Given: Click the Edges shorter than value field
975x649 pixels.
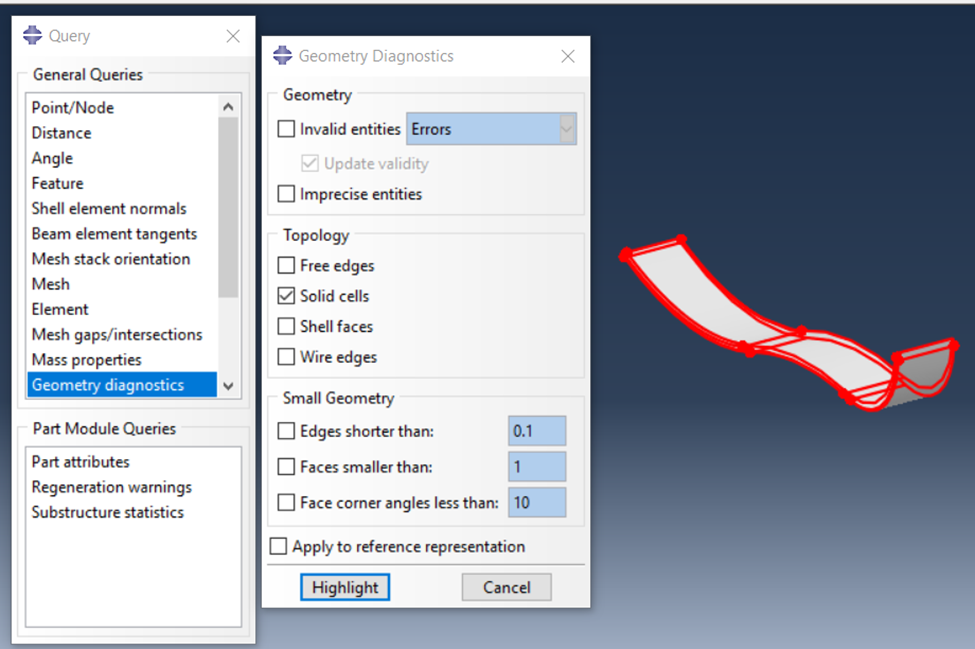Looking at the screenshot, I should point(537,431).
